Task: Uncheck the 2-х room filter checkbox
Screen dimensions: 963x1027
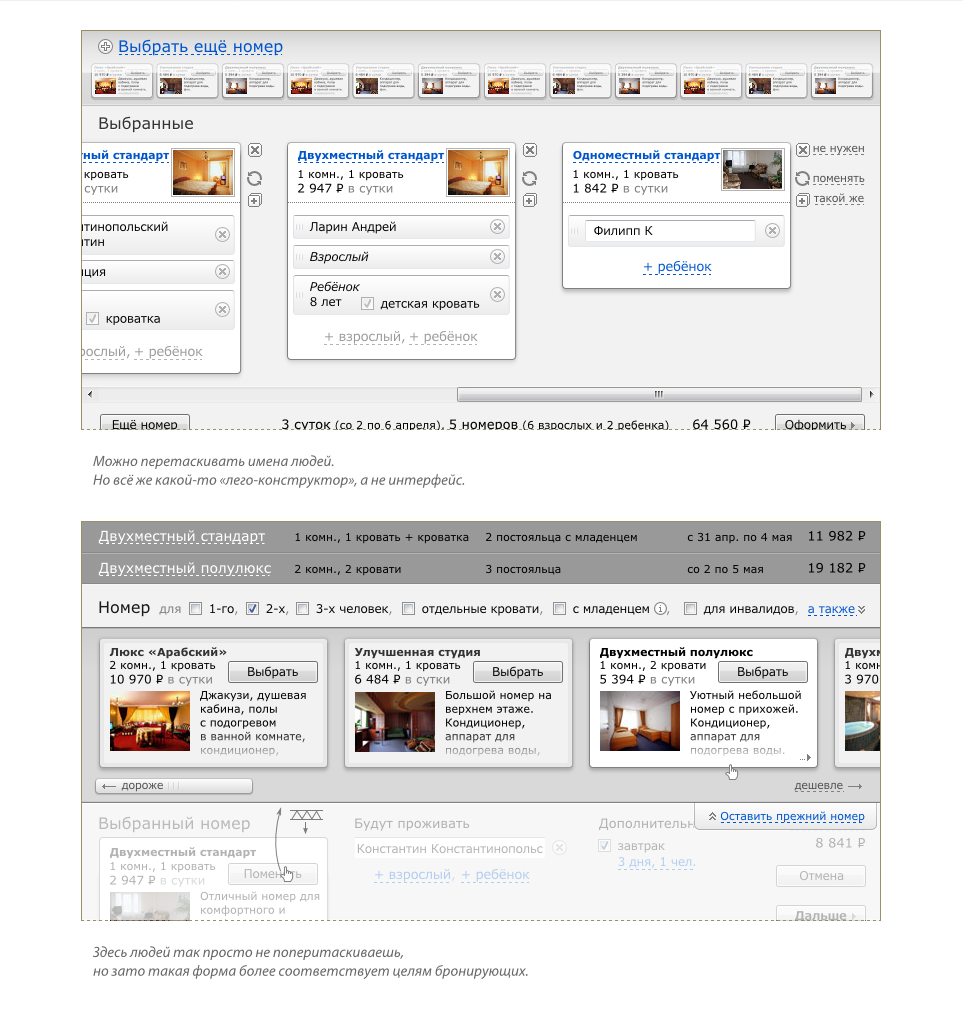Action: tap(252, 608)
